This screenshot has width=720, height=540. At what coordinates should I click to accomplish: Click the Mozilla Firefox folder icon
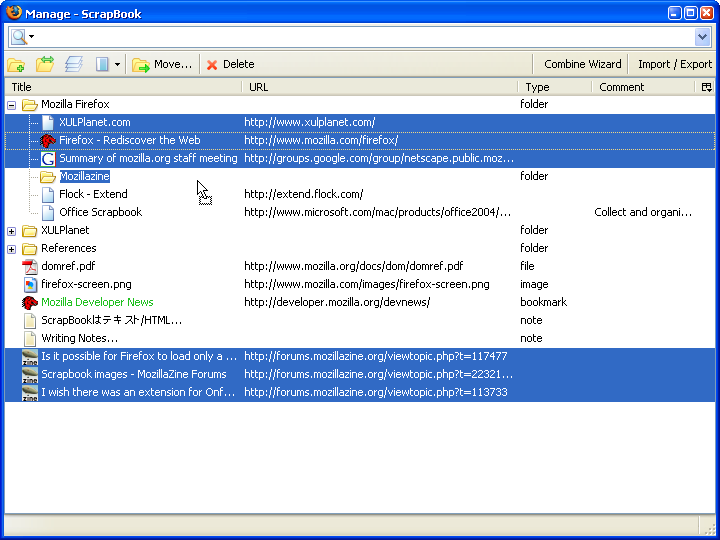click(x=30, y=105)
